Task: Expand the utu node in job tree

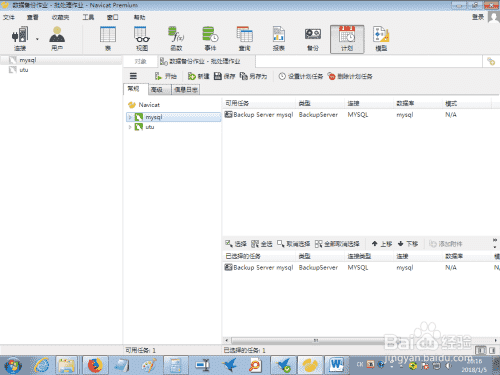Action: click(130, 127)
